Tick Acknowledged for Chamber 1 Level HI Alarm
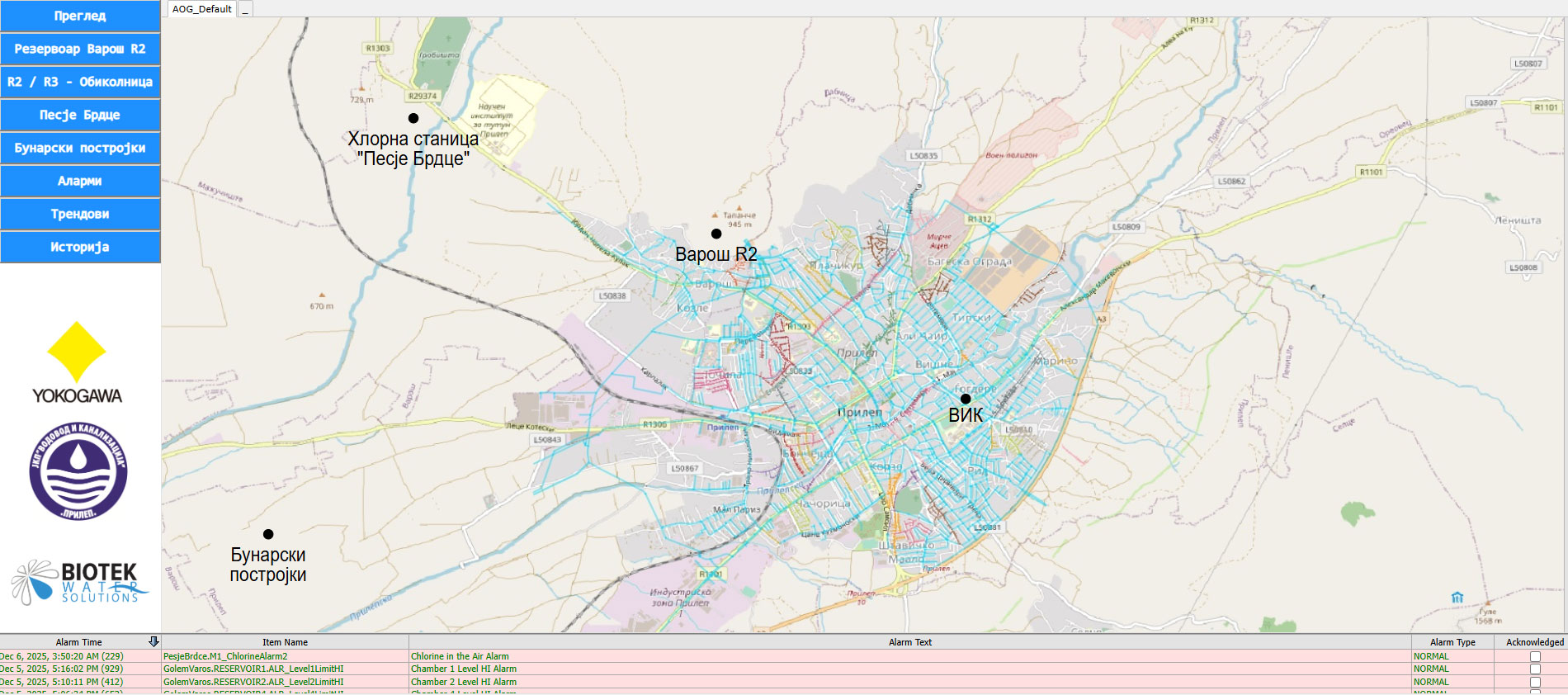The image size is (1568, 695). tap(1535, 669)
